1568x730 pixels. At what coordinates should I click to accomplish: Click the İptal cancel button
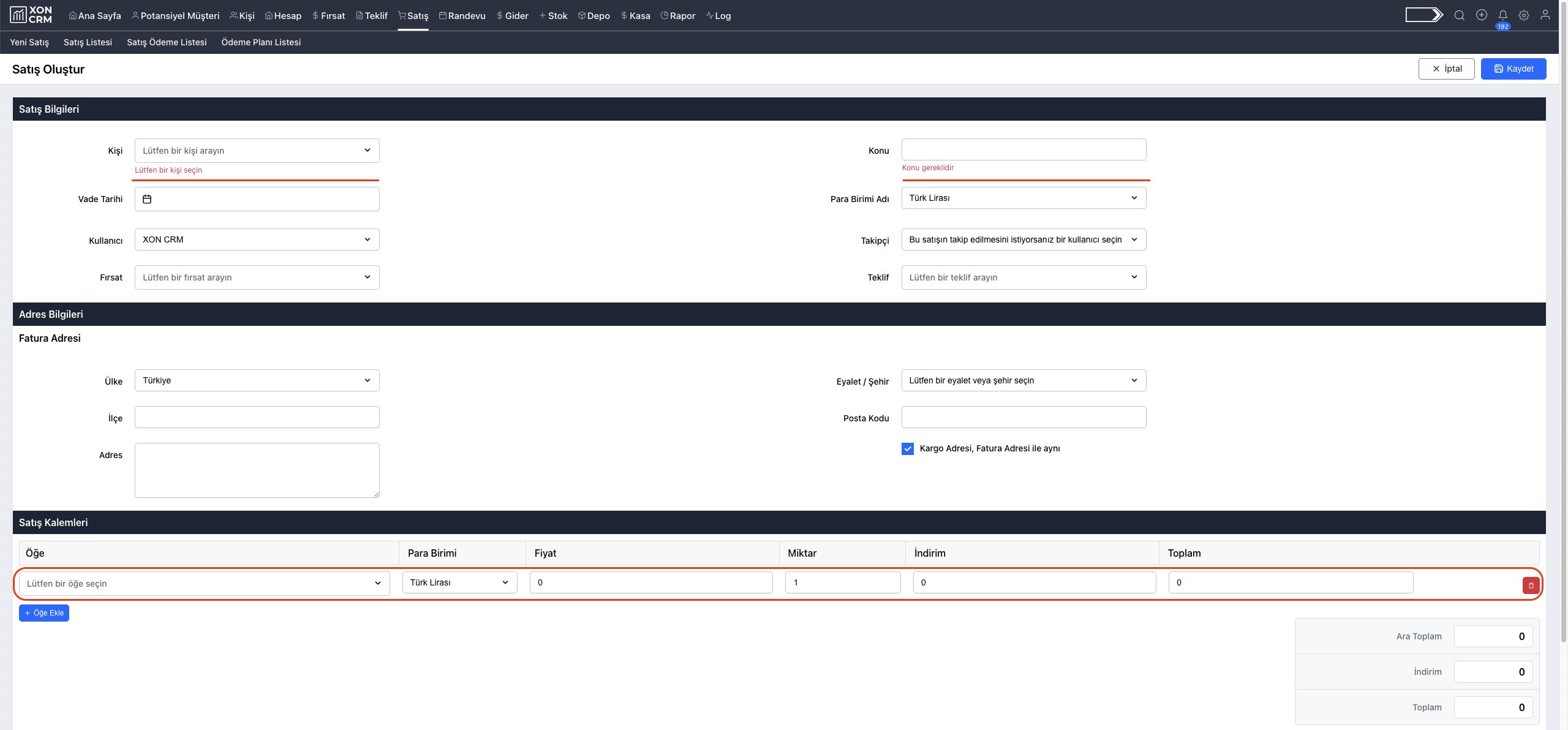[1446, 69]
